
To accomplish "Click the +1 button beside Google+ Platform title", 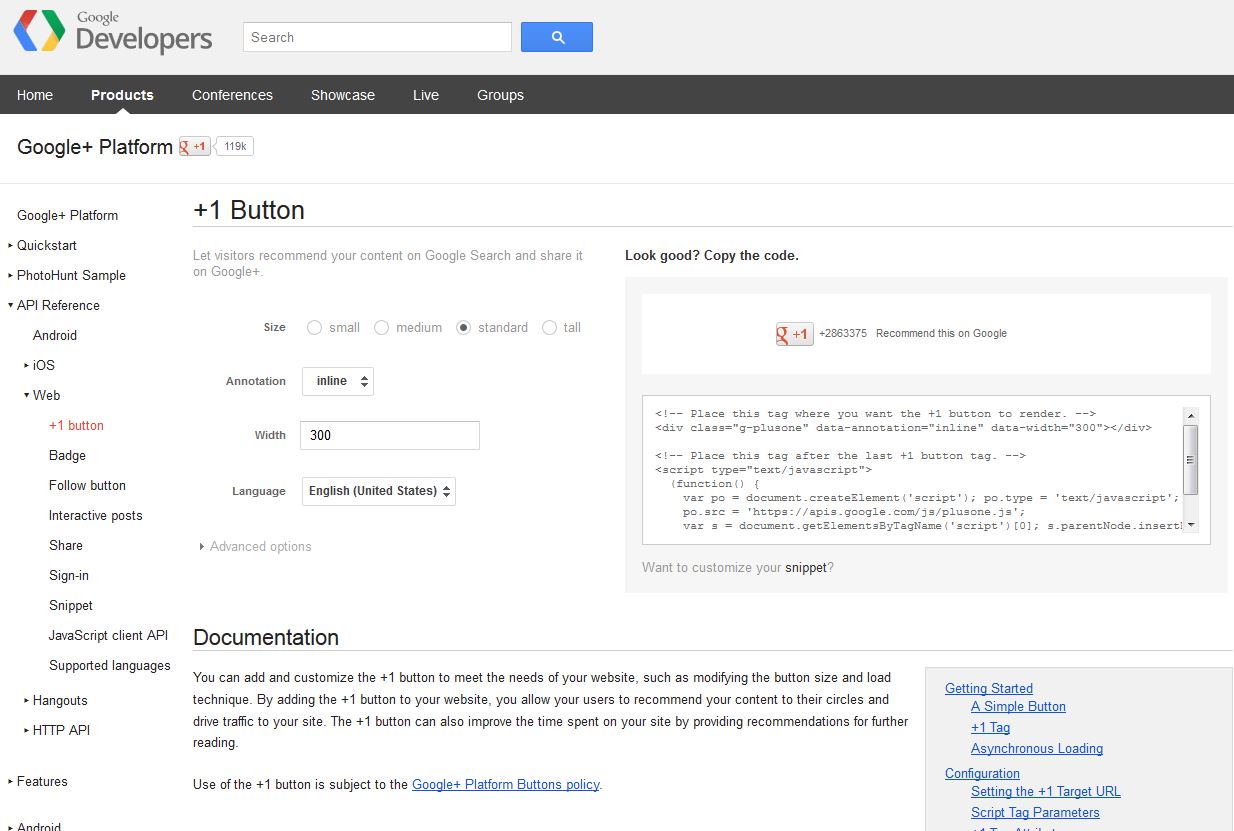I will tap(195, 147).
